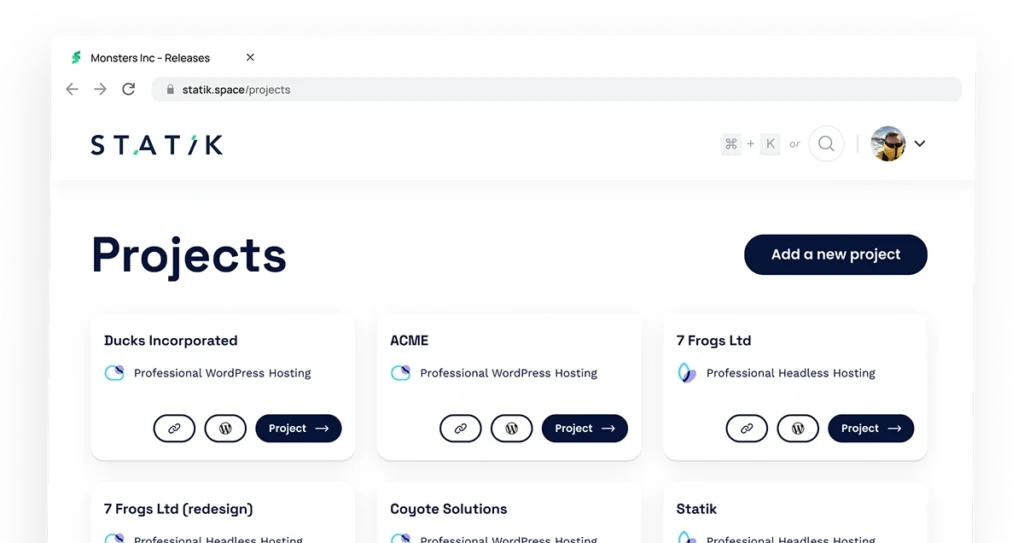Open link icon for Ducks Incorporated
1024x543 pixels.
pyautogui.click(x=174, y=429)
